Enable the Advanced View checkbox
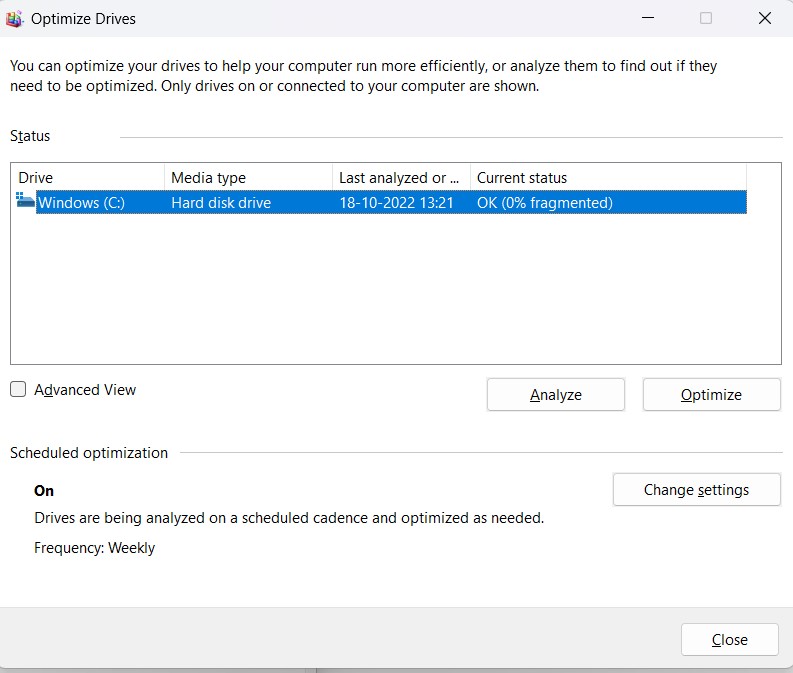This screenshot has width=793, height=673. [18, 389]
